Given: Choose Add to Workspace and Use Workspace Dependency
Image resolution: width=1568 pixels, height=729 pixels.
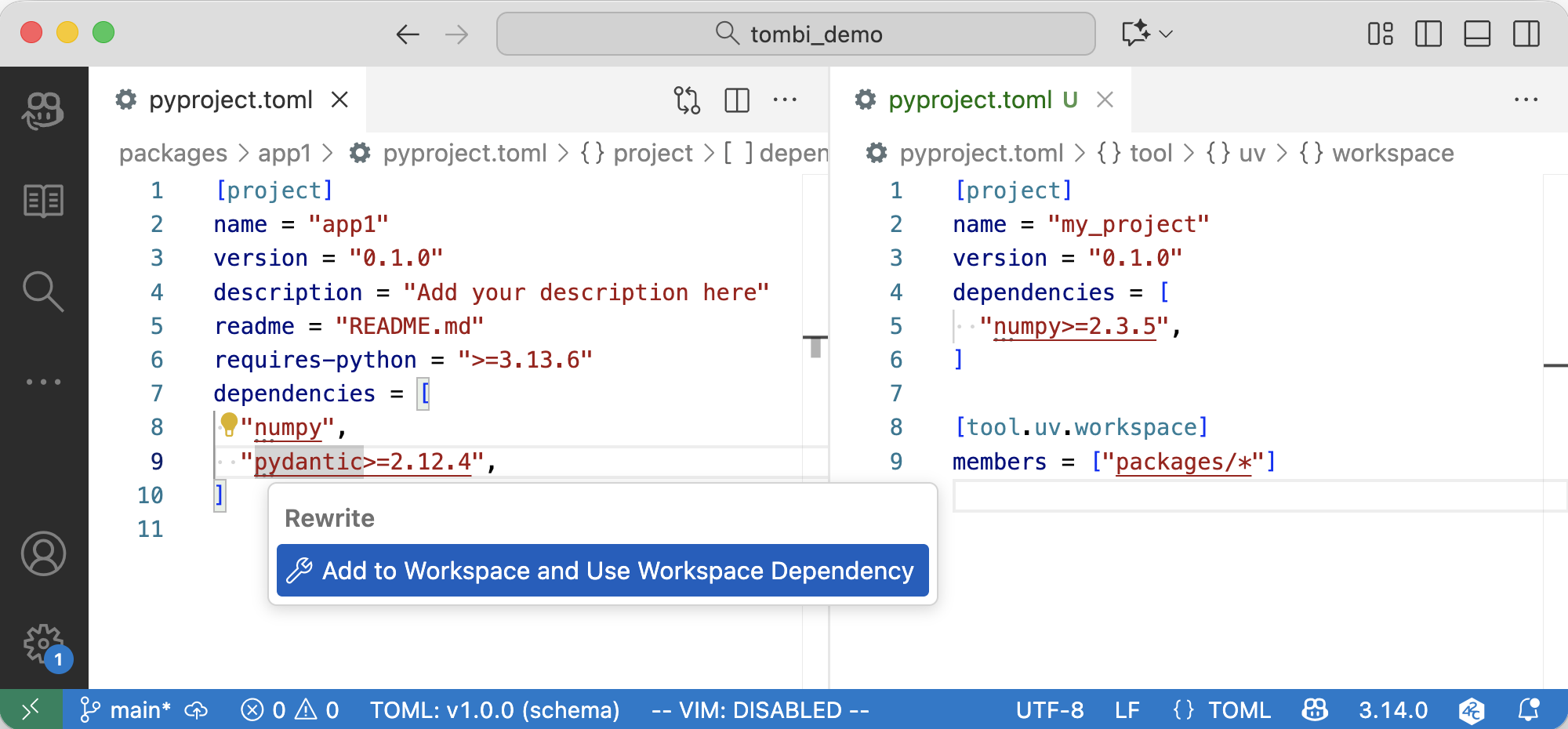Looking at the screenshot, I should pos(602,571).
